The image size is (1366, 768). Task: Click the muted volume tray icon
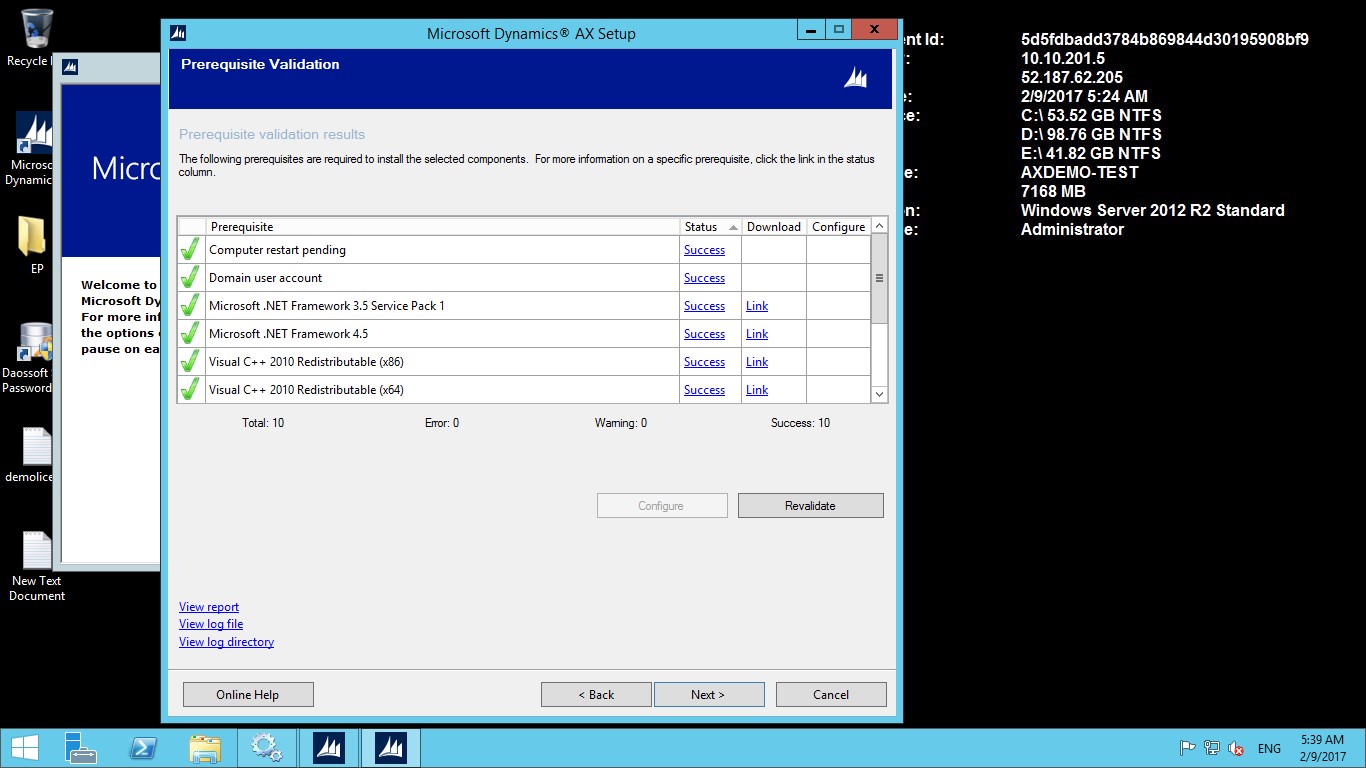(x=1236, y=748)
